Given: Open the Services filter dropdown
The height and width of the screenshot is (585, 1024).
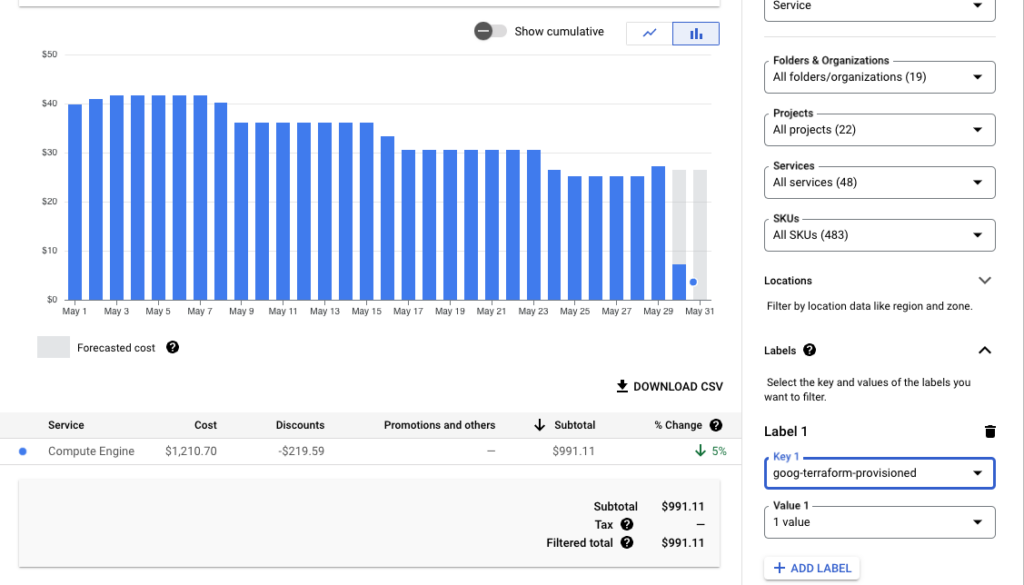Looking at the screenshot, I should [x=879, y=182].
